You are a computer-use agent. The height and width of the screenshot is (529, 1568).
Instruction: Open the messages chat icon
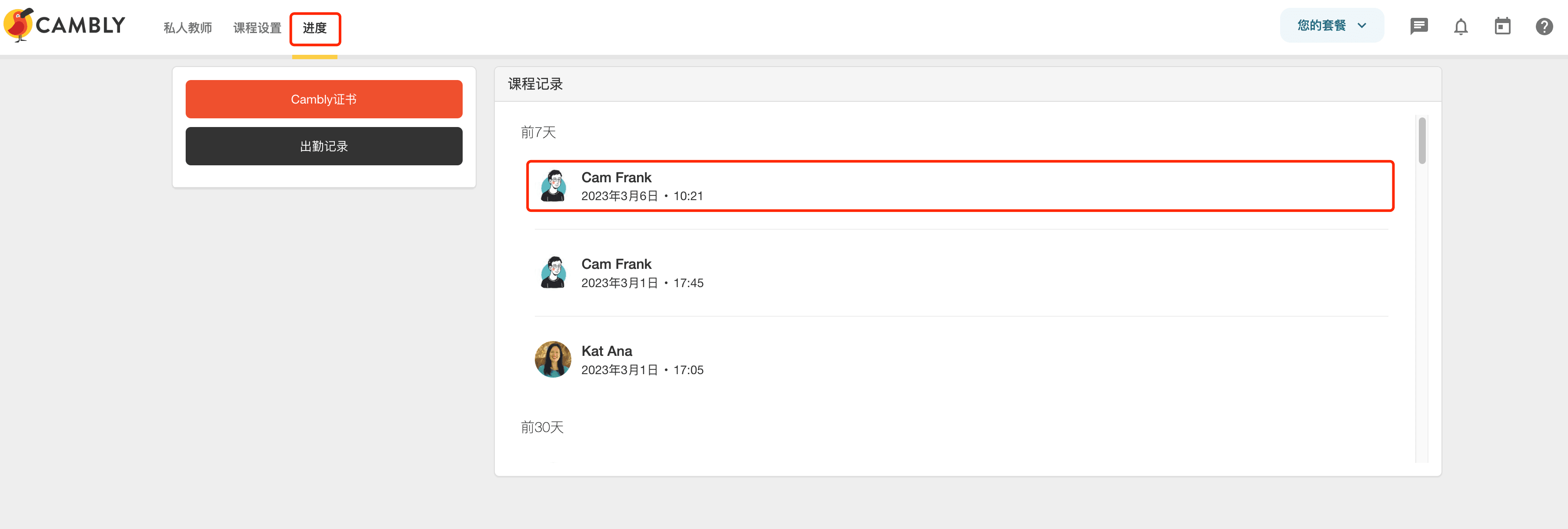click(x=1418, y=26)
